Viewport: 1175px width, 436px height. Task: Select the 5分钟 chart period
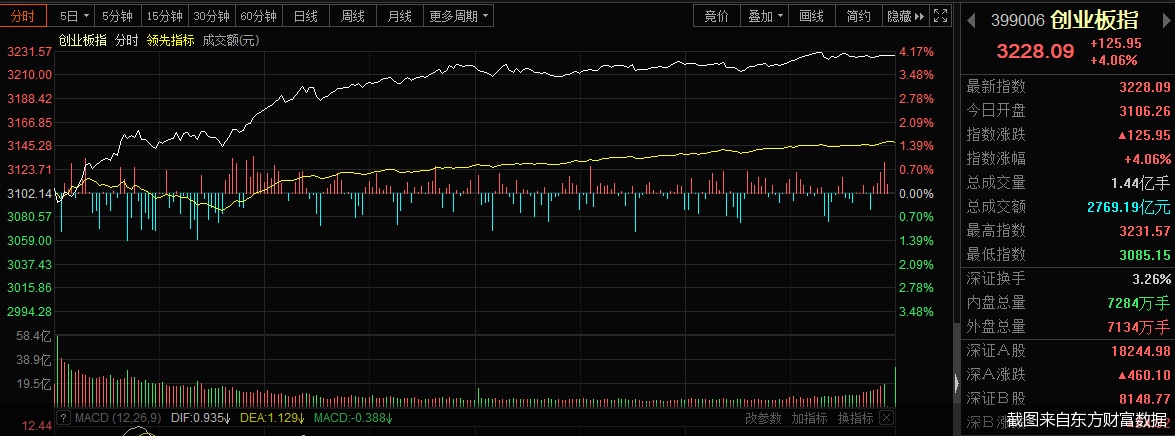tap(117, 15)
